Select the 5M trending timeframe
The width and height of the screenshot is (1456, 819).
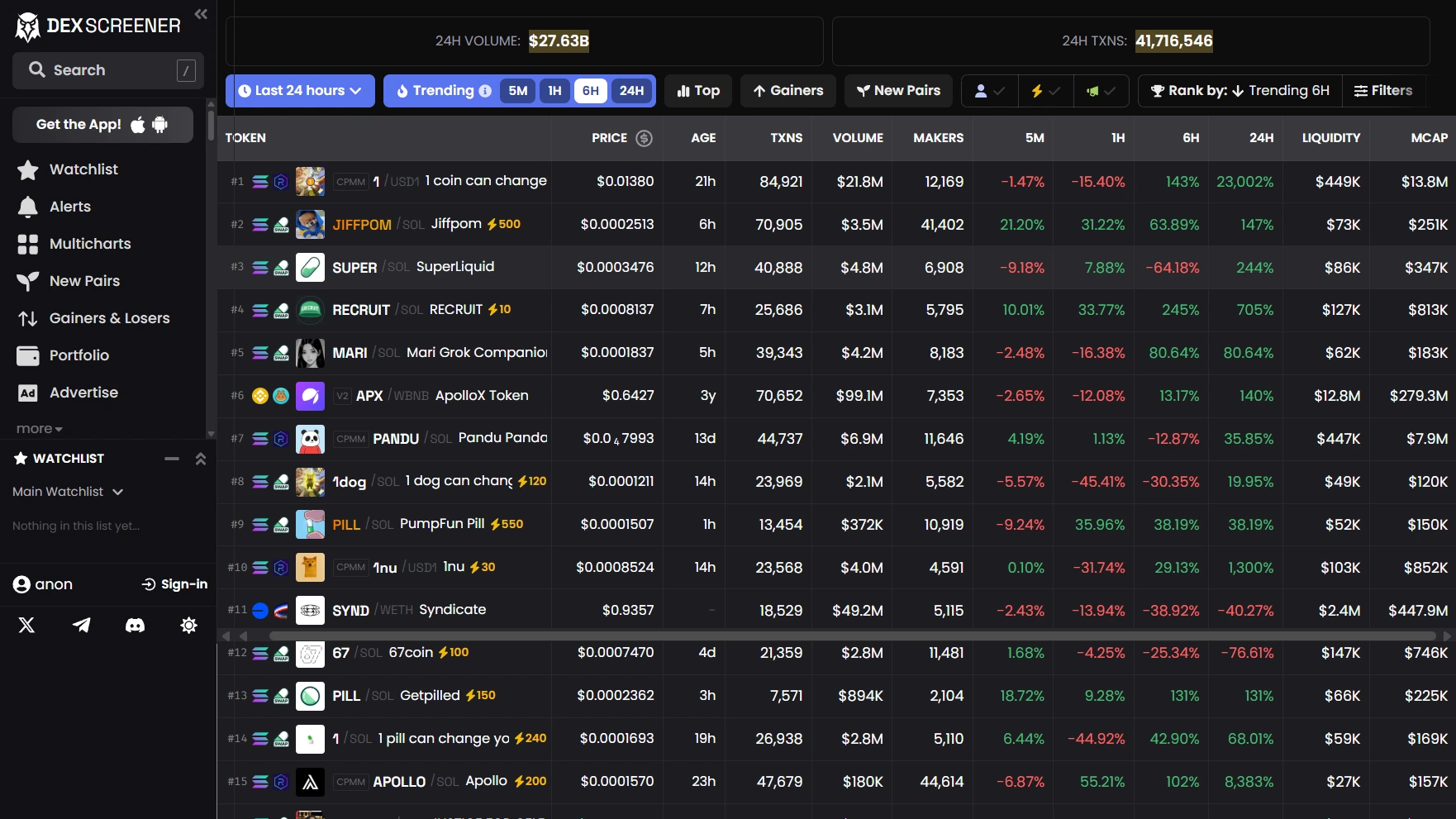518,91
